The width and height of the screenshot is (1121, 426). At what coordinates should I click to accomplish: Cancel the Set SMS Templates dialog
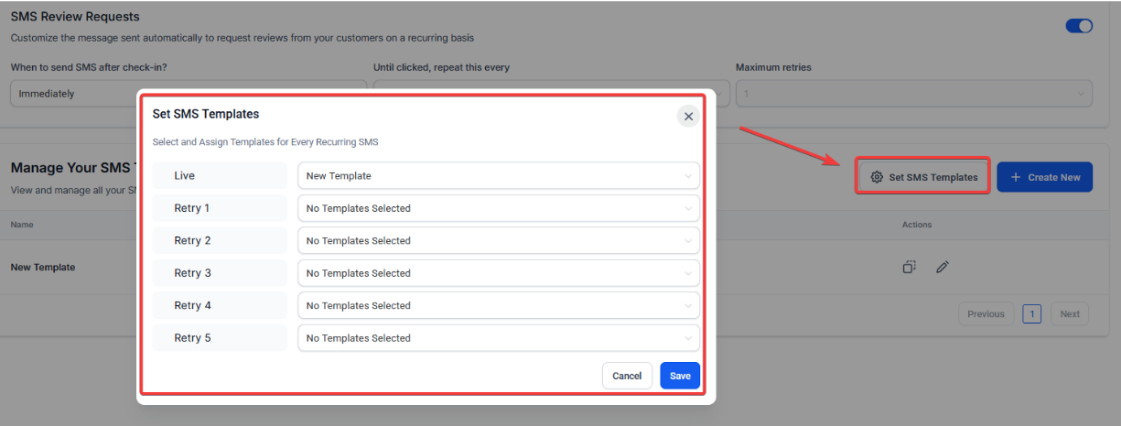click(627, 376)
